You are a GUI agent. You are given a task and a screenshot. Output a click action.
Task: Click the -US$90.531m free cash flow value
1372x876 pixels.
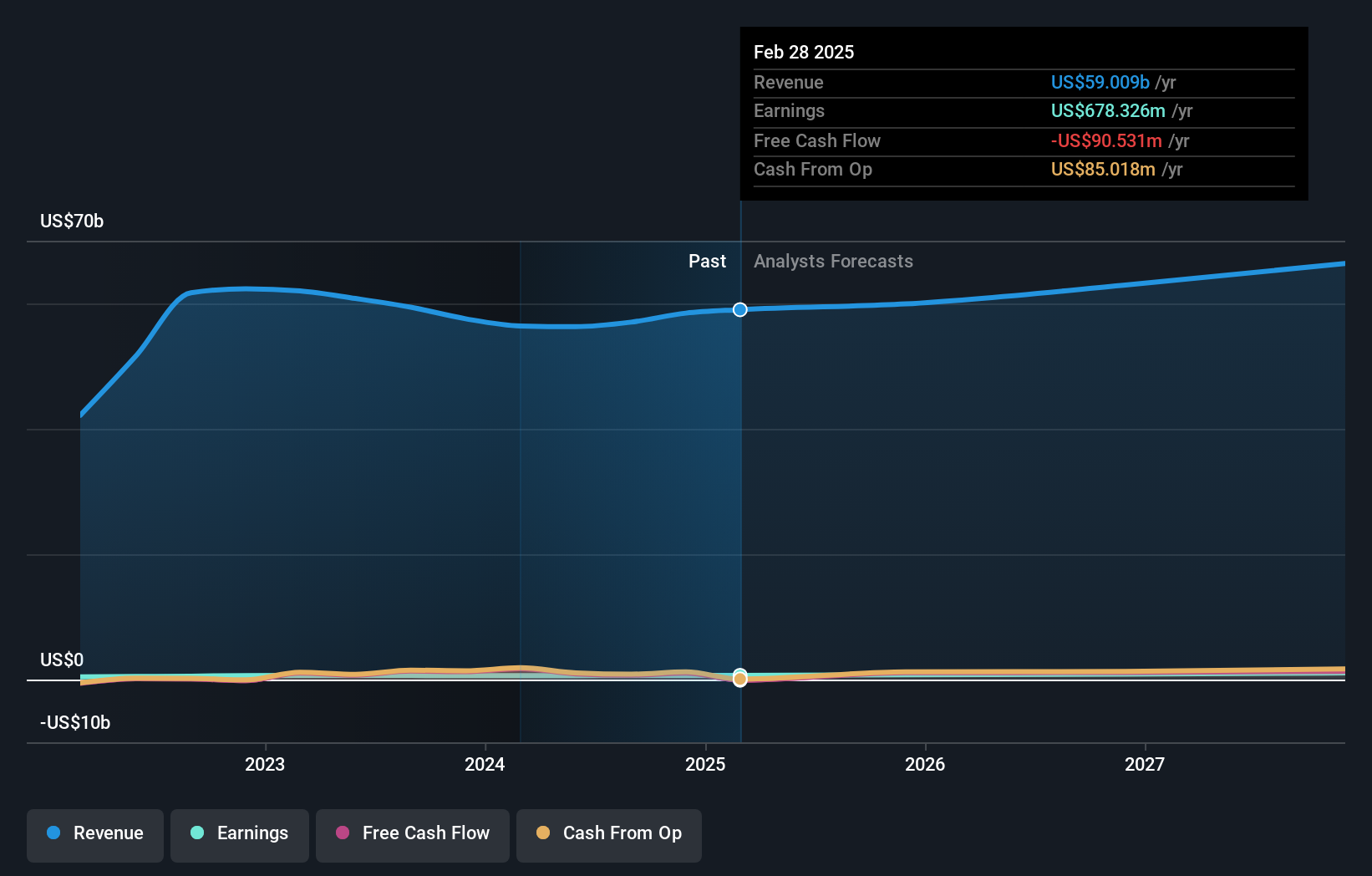[1106, 140]
